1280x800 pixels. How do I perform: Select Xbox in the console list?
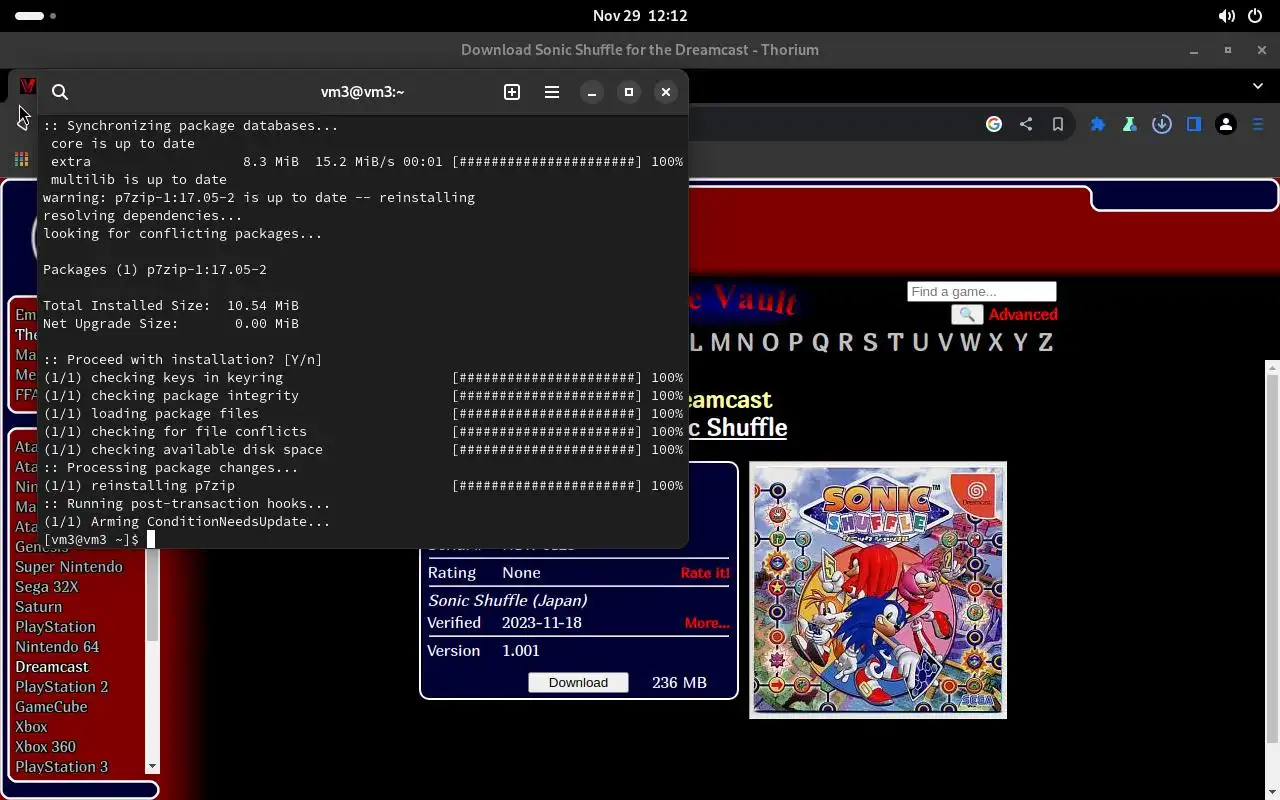[31, 727]
